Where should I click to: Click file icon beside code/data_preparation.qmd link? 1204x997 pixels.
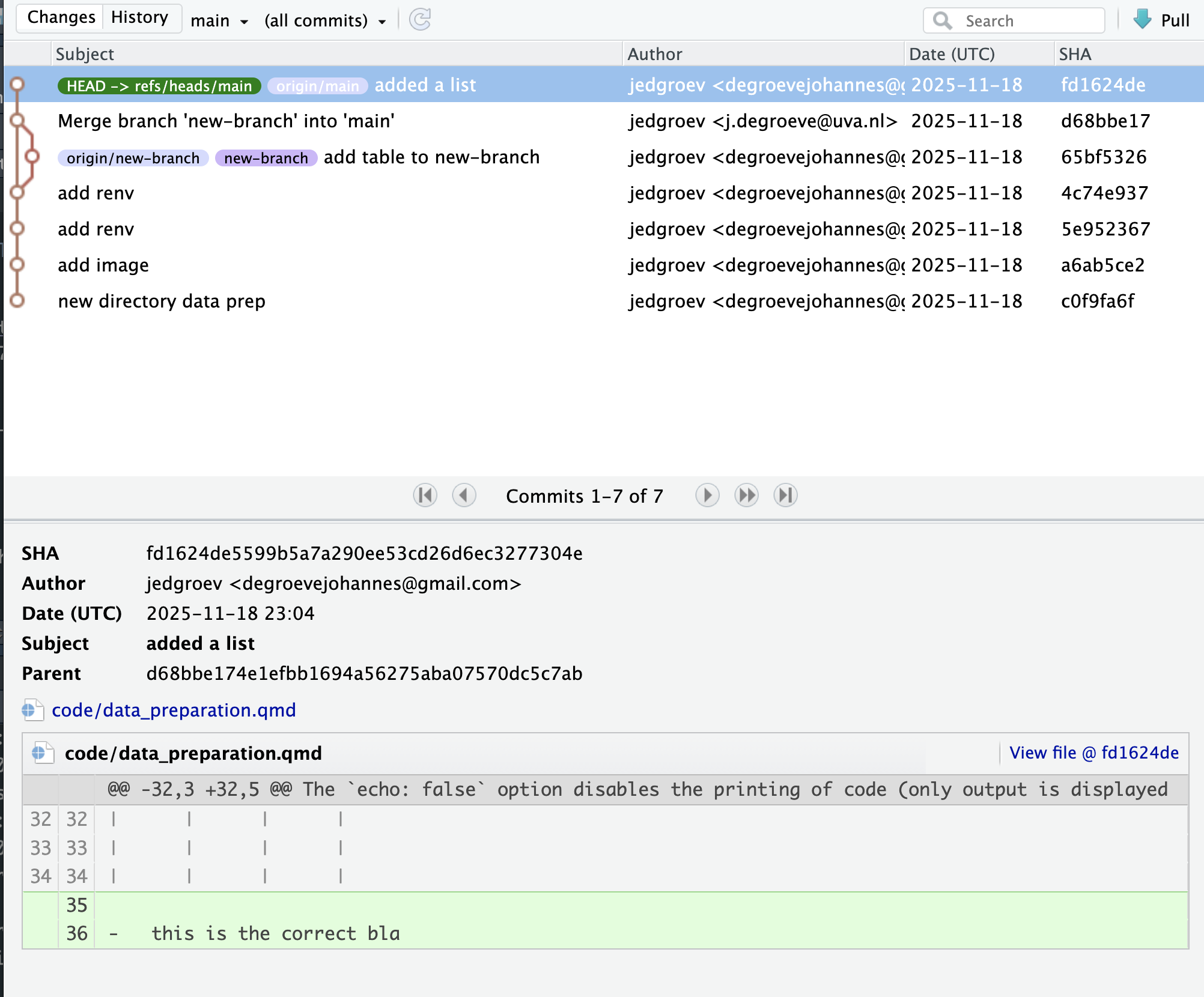click(32, 710)
